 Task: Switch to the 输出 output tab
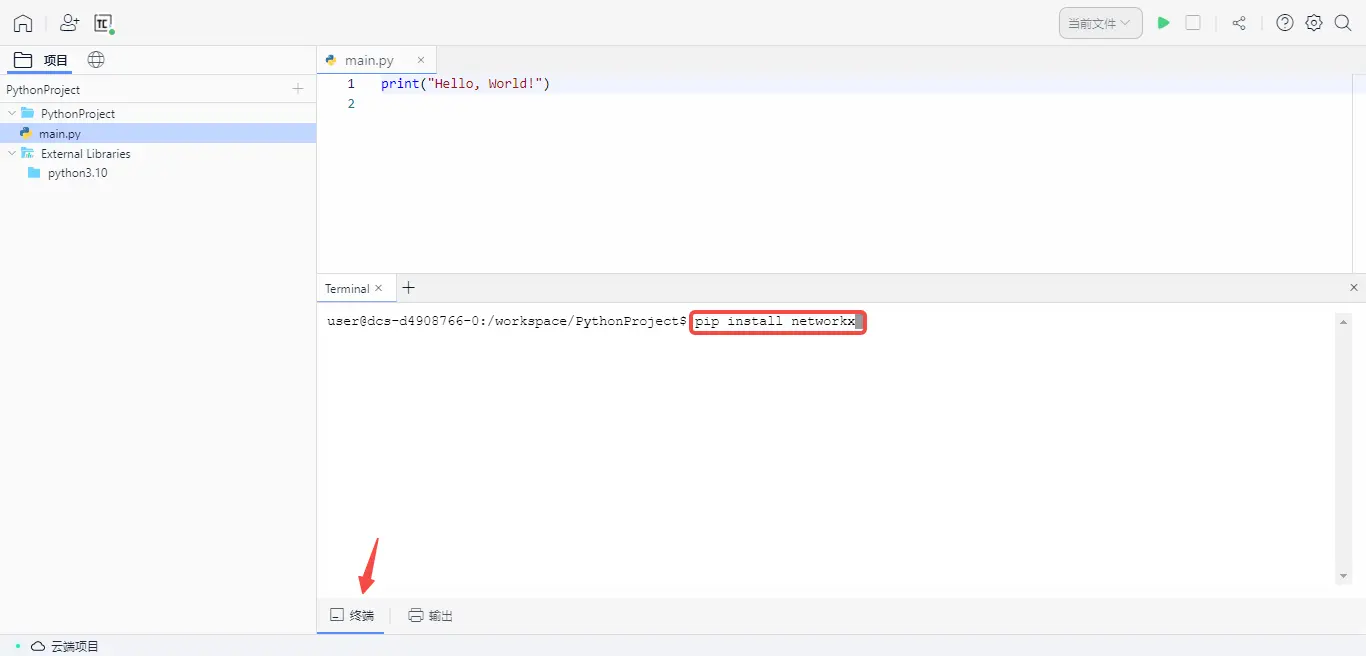click(431, 616)
